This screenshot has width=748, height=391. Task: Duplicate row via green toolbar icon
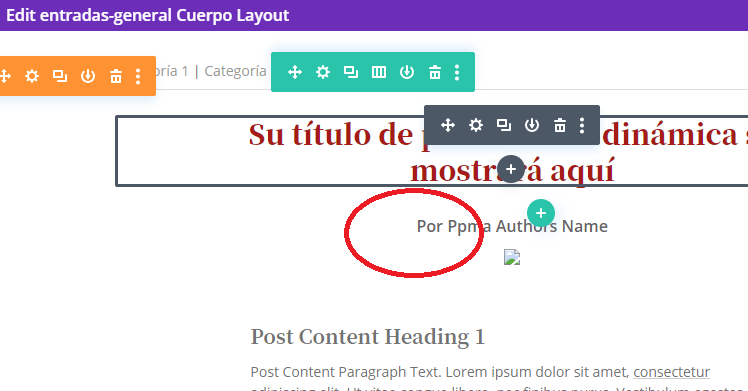351,72
